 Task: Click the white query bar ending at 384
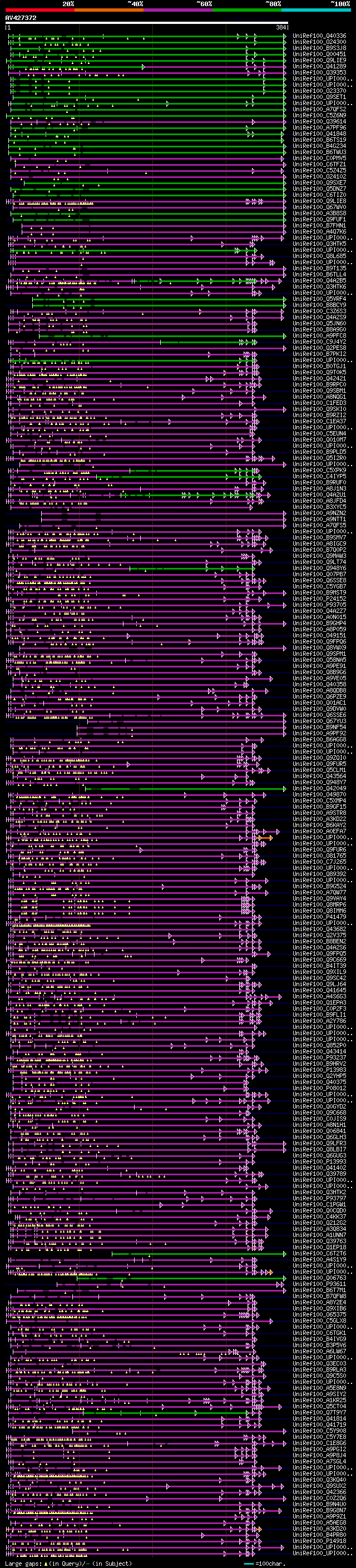point(147,23)
